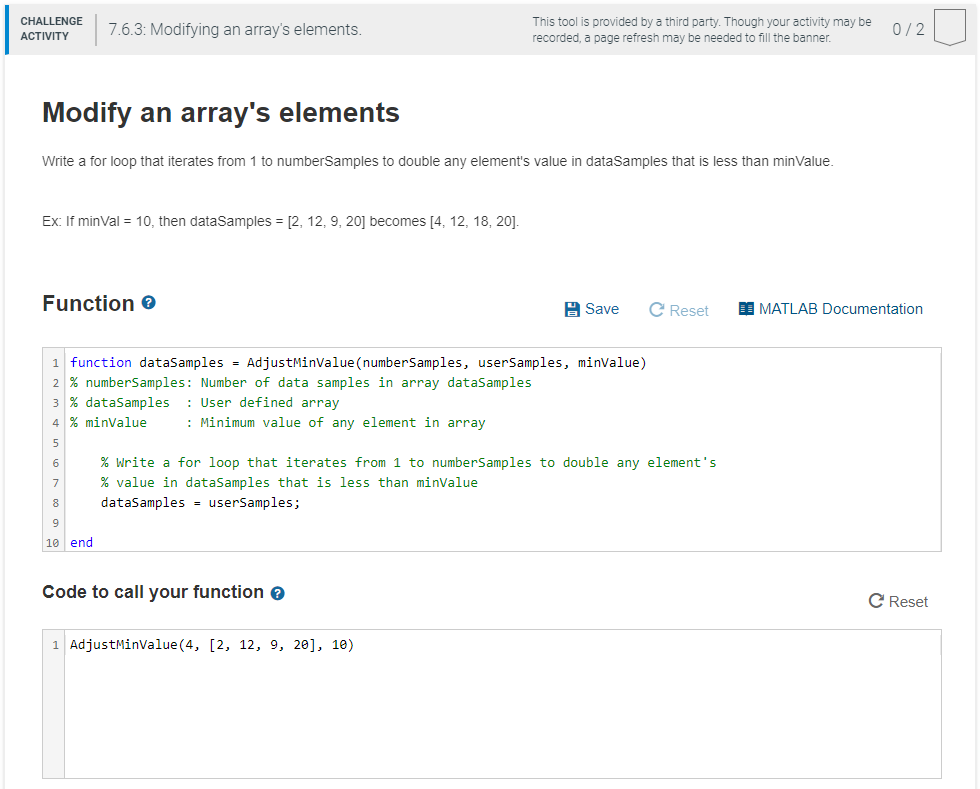Click the Function help question mark icon
The image size is (980, 789).
[x=148, y=303]
